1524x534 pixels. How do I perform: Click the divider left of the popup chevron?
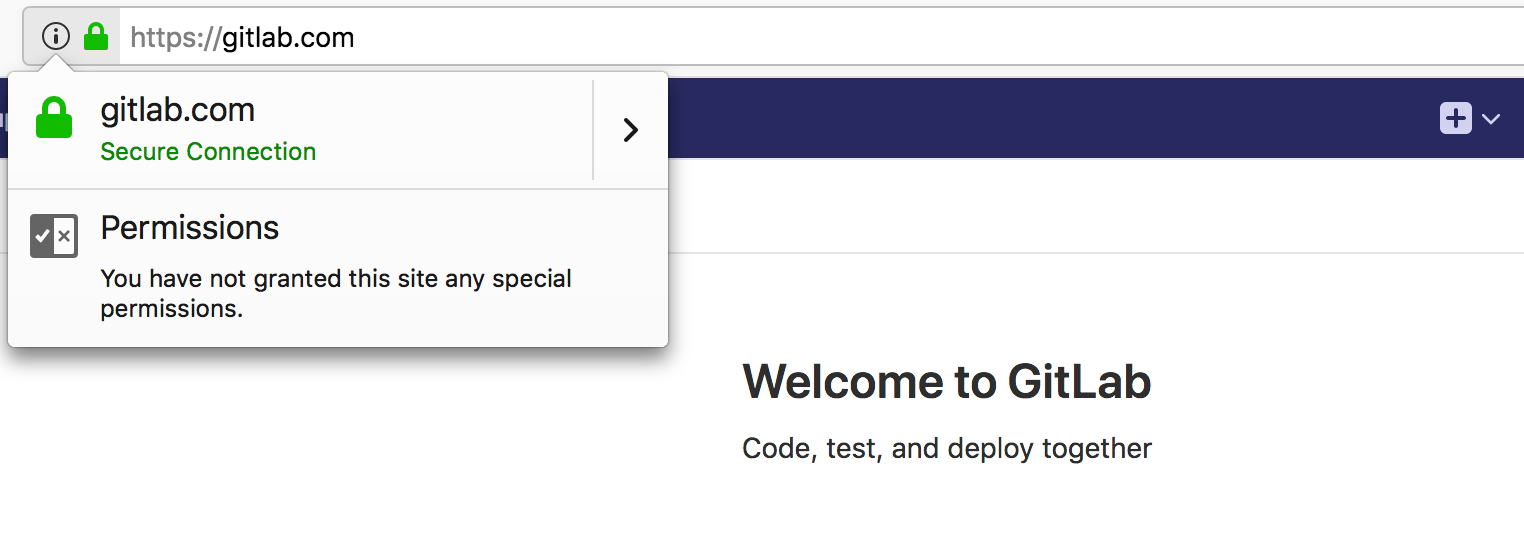(593, 130)
